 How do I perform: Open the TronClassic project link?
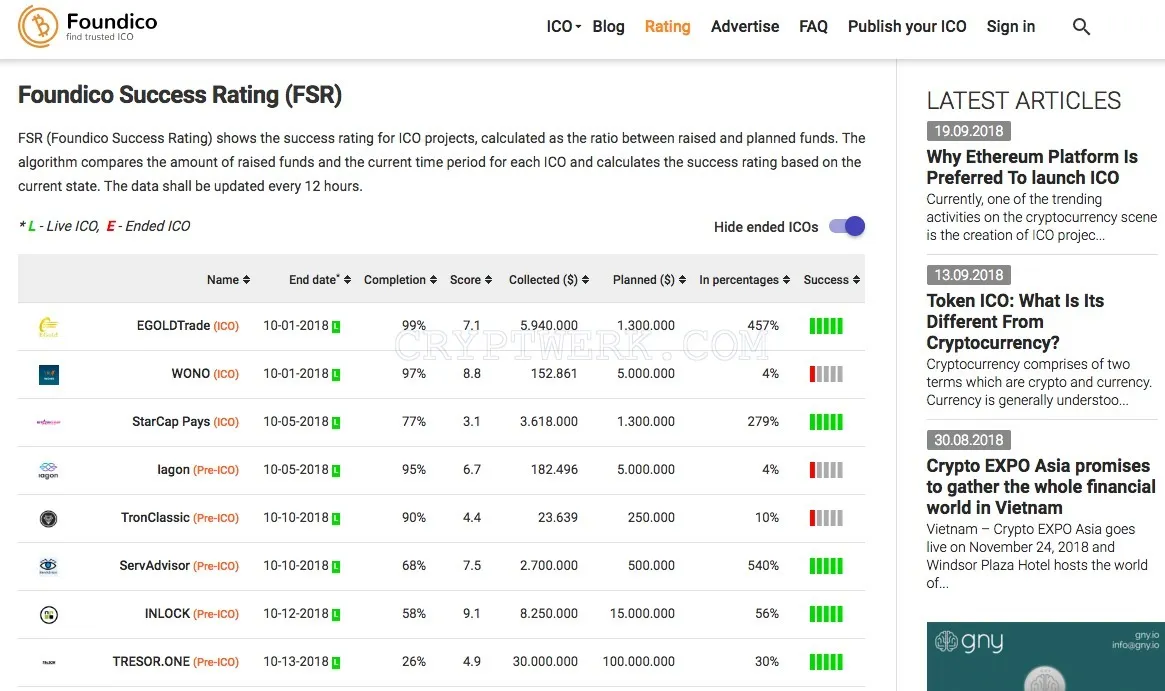click(155, 518)
